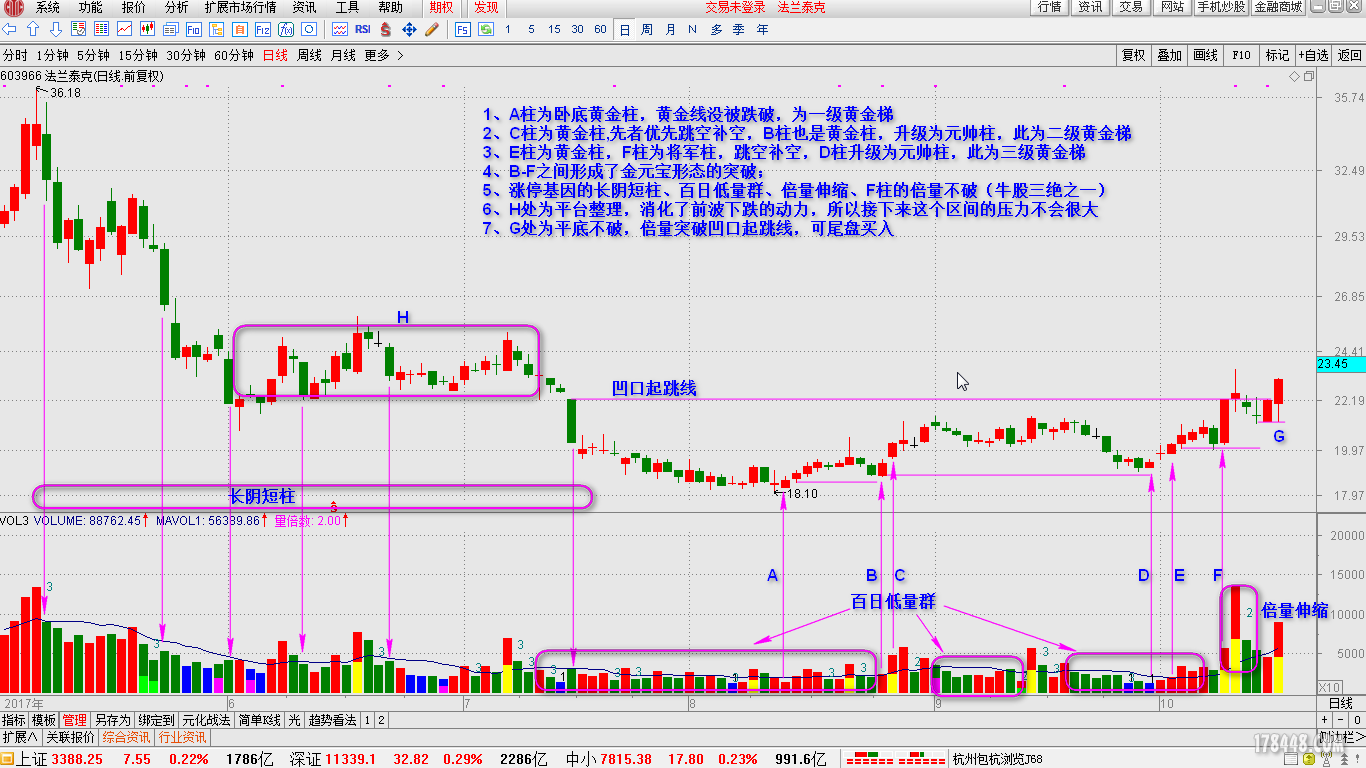Select the 60-minute period toolbar number
This screenshot has width=1366, height=768.
point(600,30)
